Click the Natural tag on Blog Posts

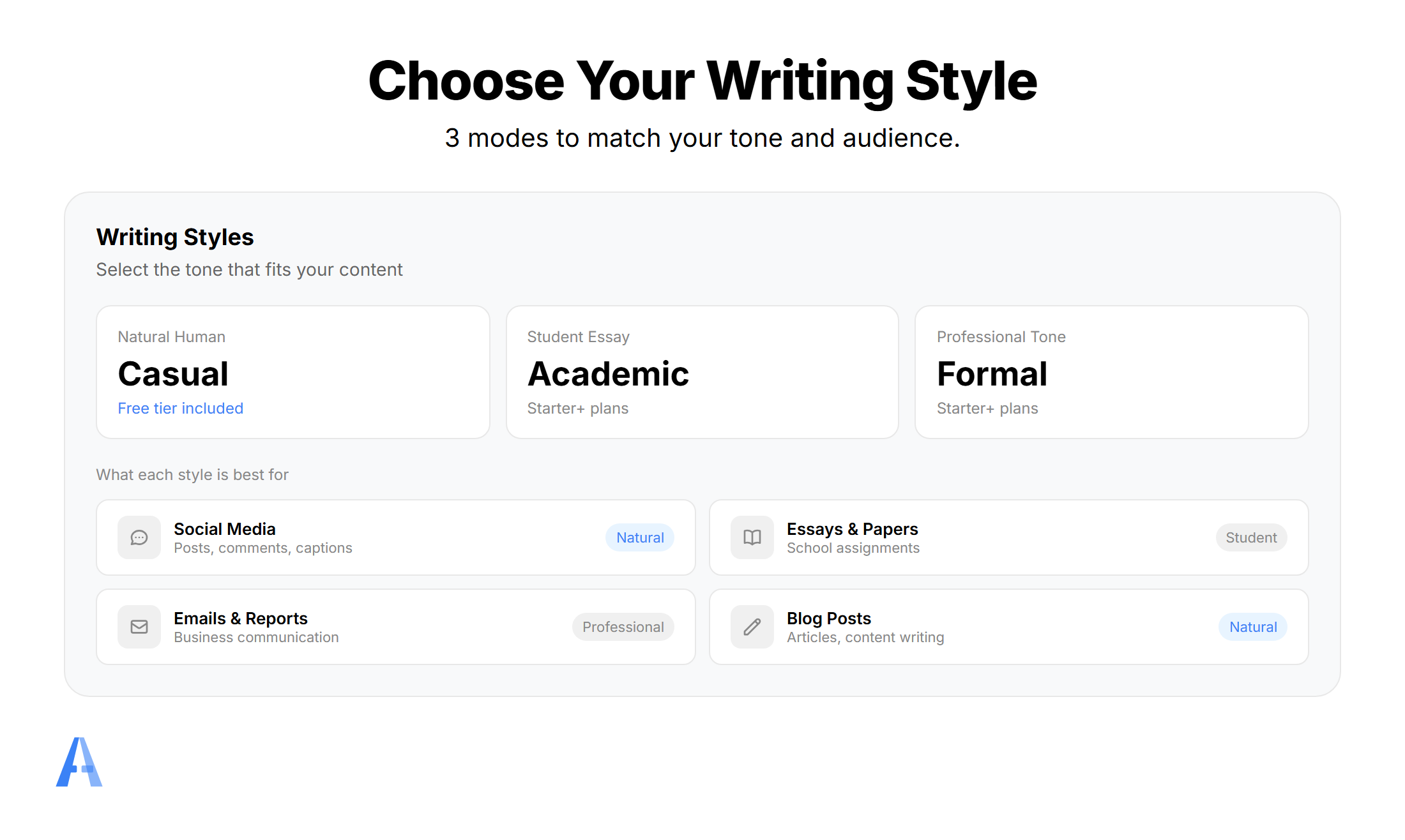[1253, 627]
